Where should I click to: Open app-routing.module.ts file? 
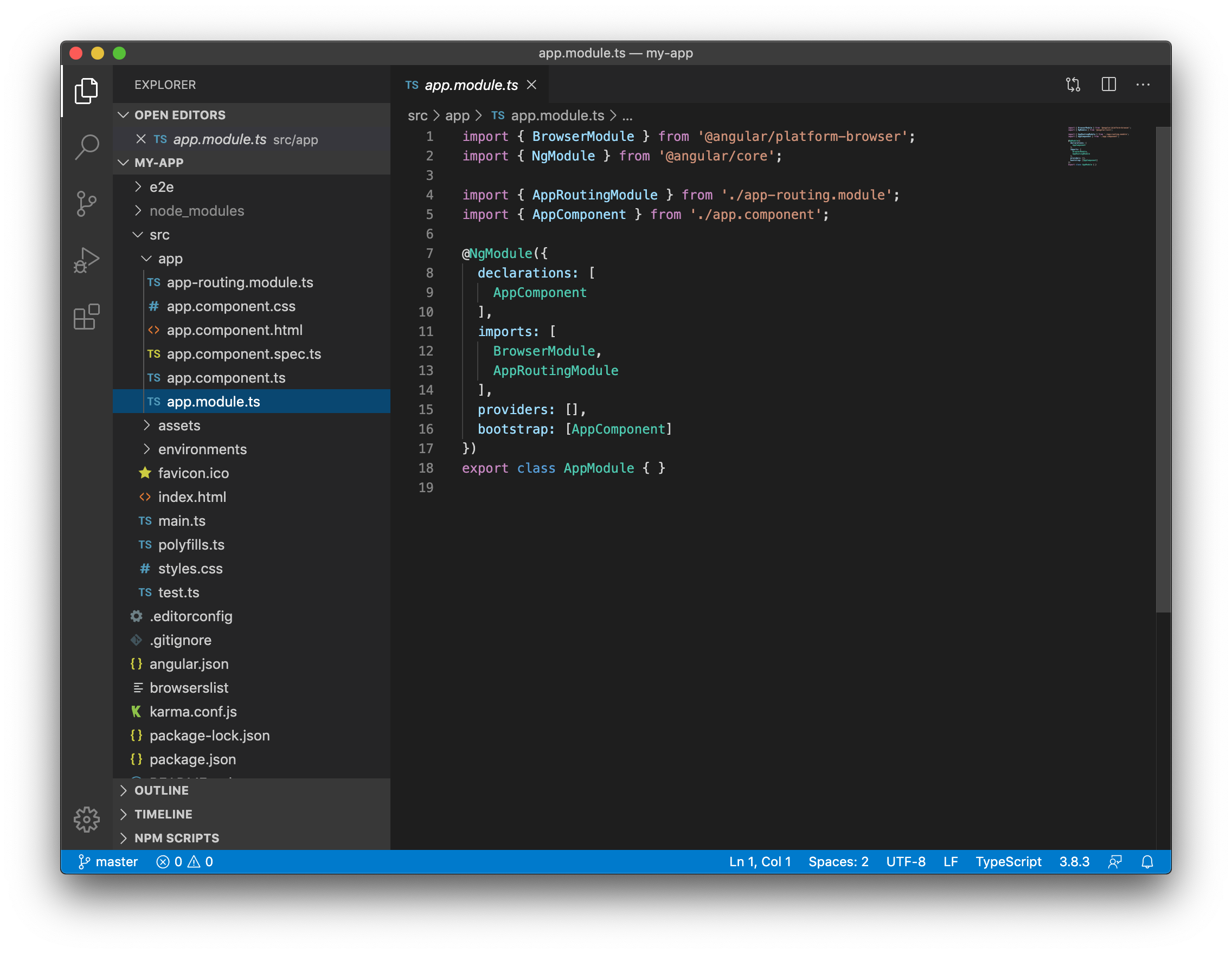[252, 282]
